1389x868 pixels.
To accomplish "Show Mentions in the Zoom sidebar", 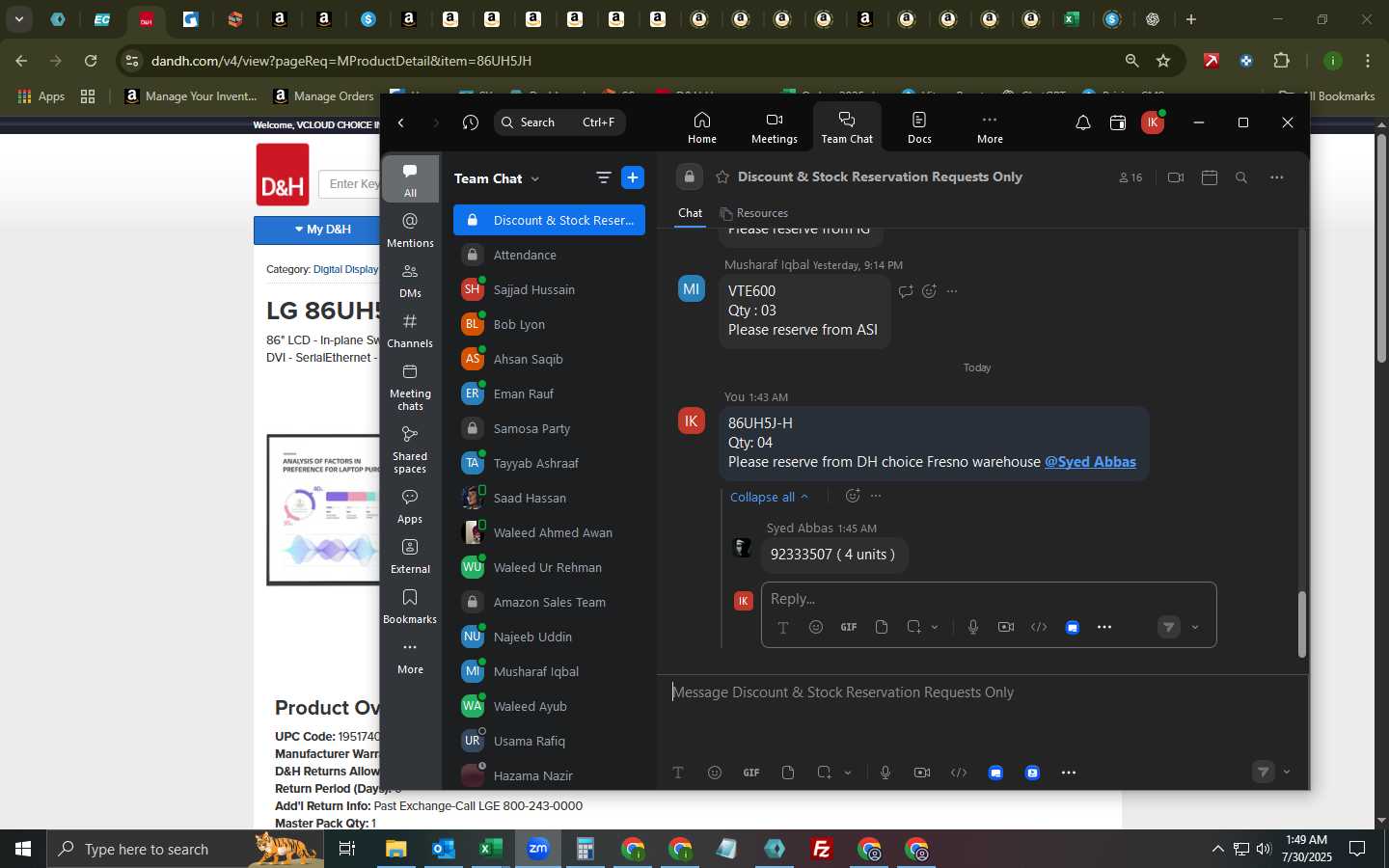I will point(410,231).
